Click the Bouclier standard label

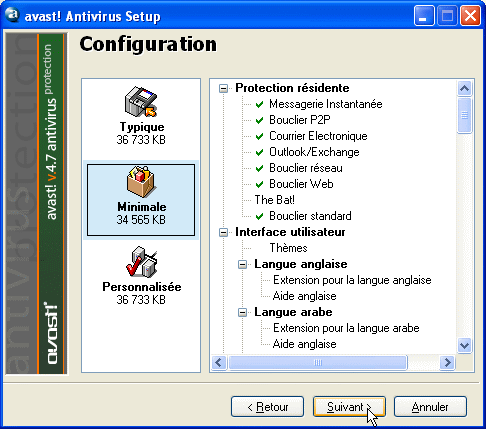(x=310, y=216)
